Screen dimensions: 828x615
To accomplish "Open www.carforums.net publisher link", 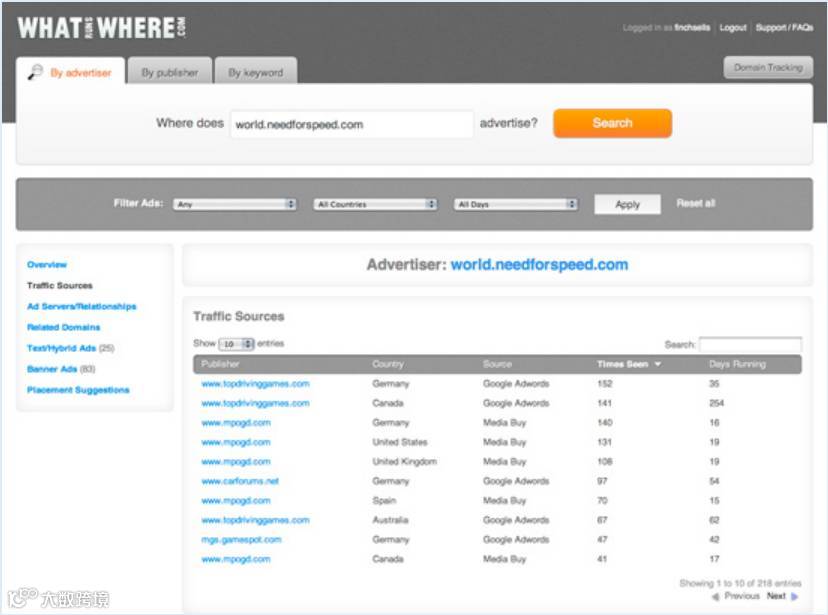I will (x=240, y=481).
